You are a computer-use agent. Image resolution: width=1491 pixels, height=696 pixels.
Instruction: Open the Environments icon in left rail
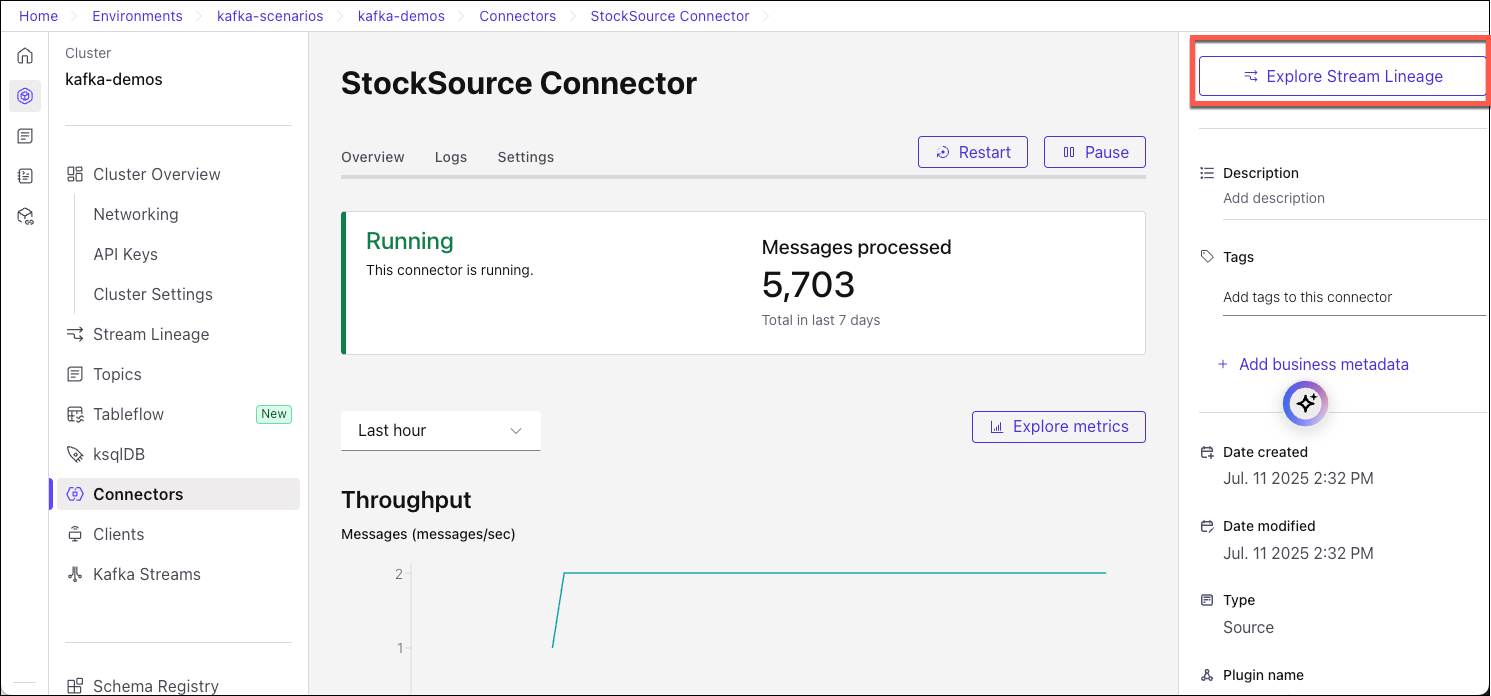tap(25, 96)
